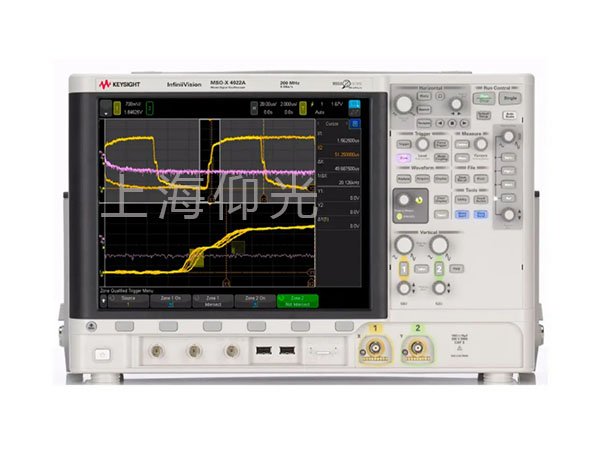
Task: Open the Source softkey selection
Action: [x=127, y=300]
